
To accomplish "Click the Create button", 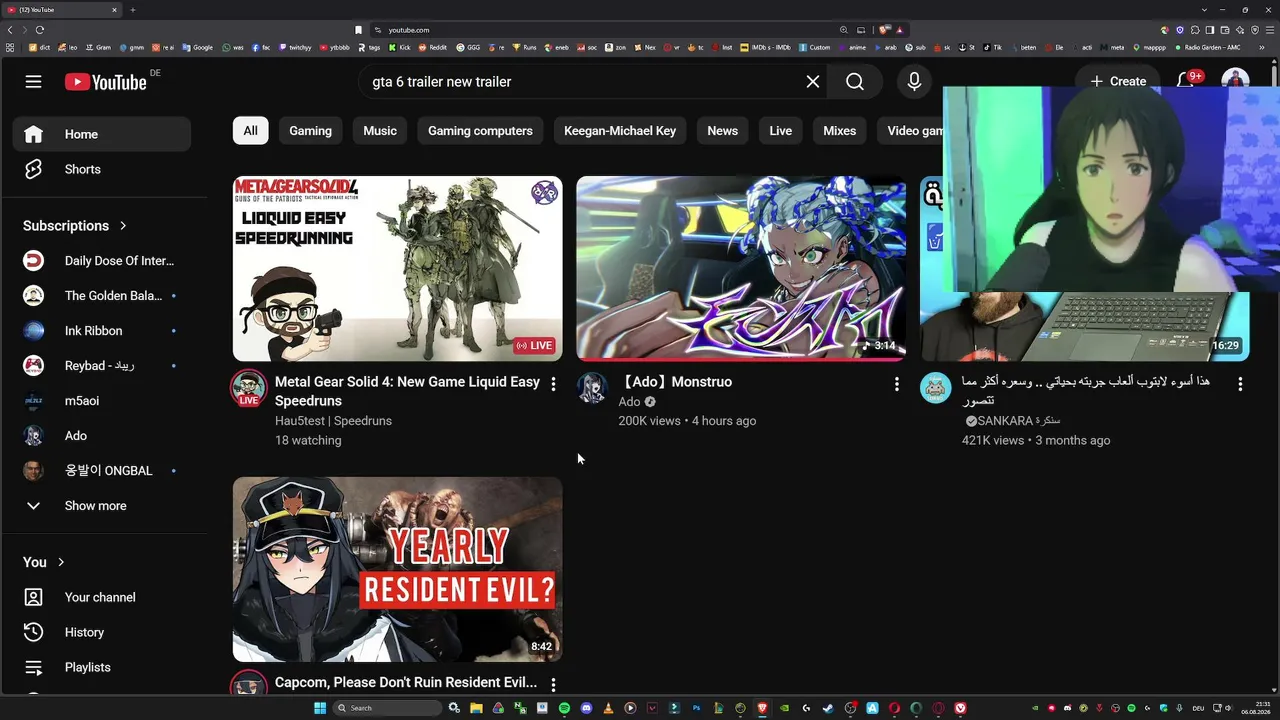I will point(1118,82).
